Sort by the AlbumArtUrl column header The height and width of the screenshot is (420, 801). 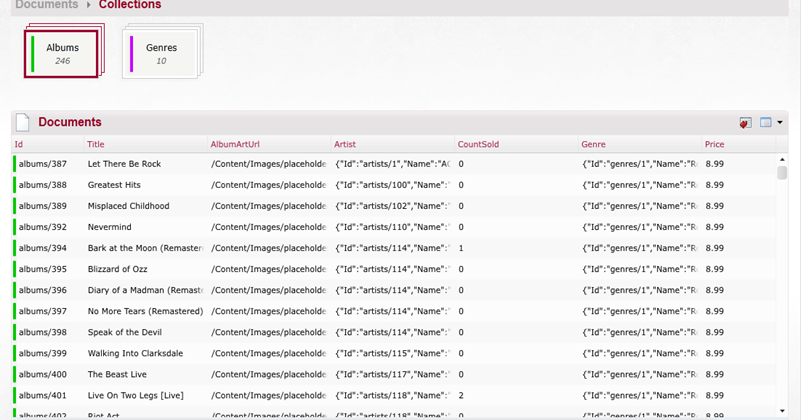click(235, 144)
